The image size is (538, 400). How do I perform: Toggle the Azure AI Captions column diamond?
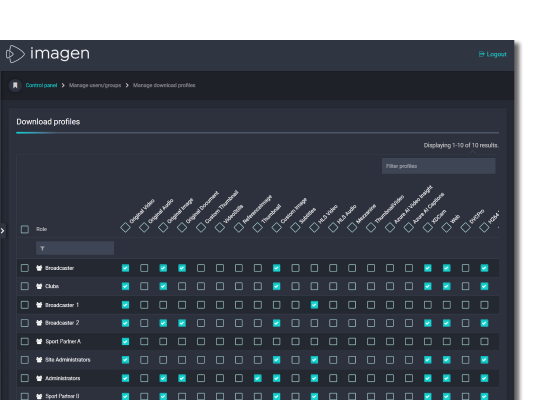point(409,227)
